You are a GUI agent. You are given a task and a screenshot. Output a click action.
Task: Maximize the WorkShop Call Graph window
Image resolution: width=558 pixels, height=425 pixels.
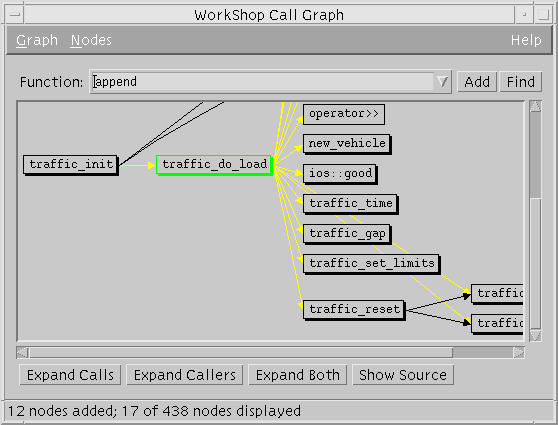pos(543,15)
